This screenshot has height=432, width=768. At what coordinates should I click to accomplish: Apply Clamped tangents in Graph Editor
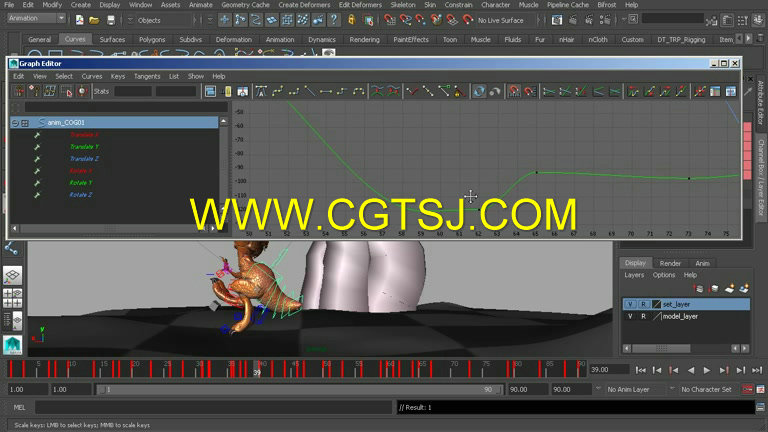tap(294, 91)
